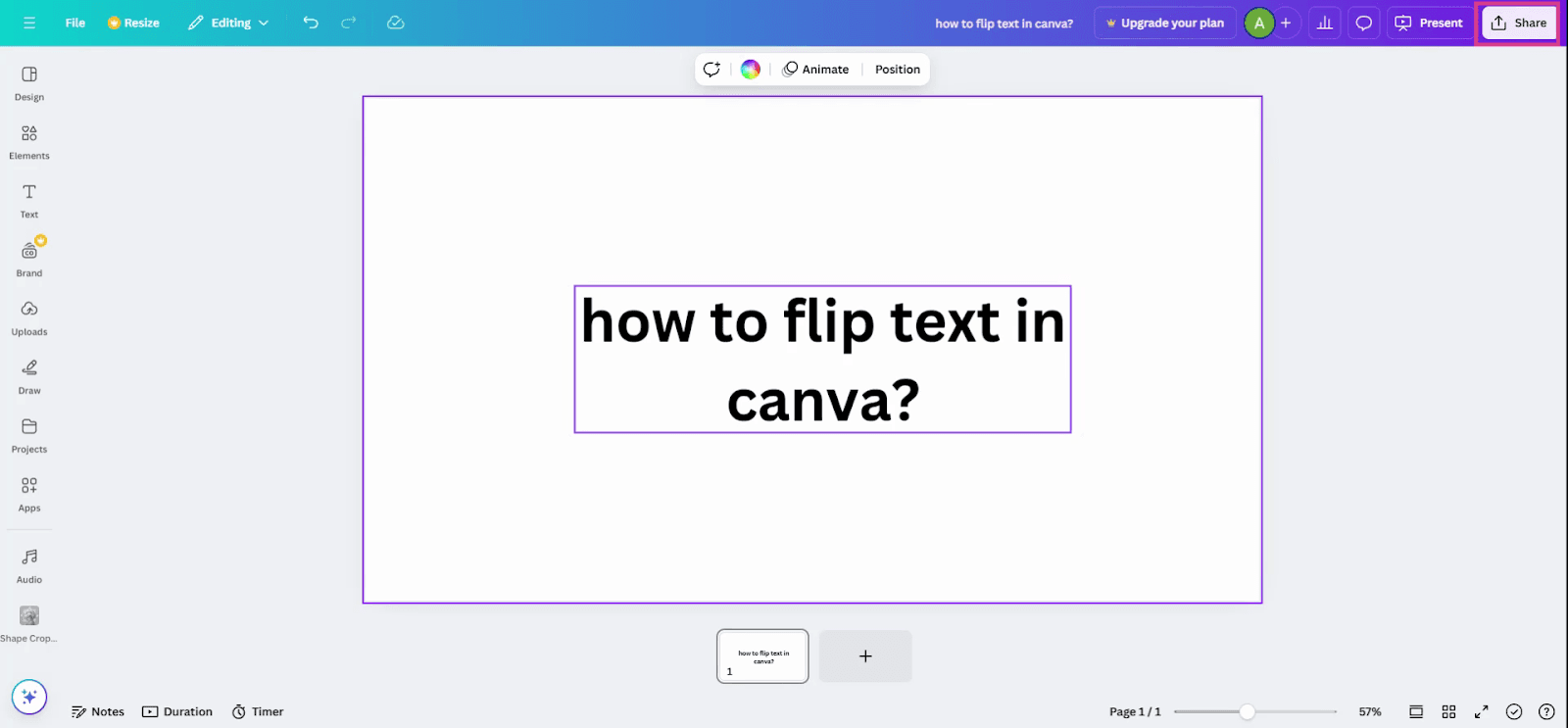Screen dimensions: 1568x728
Task: Redo the last action
Action: pos(349,23)
